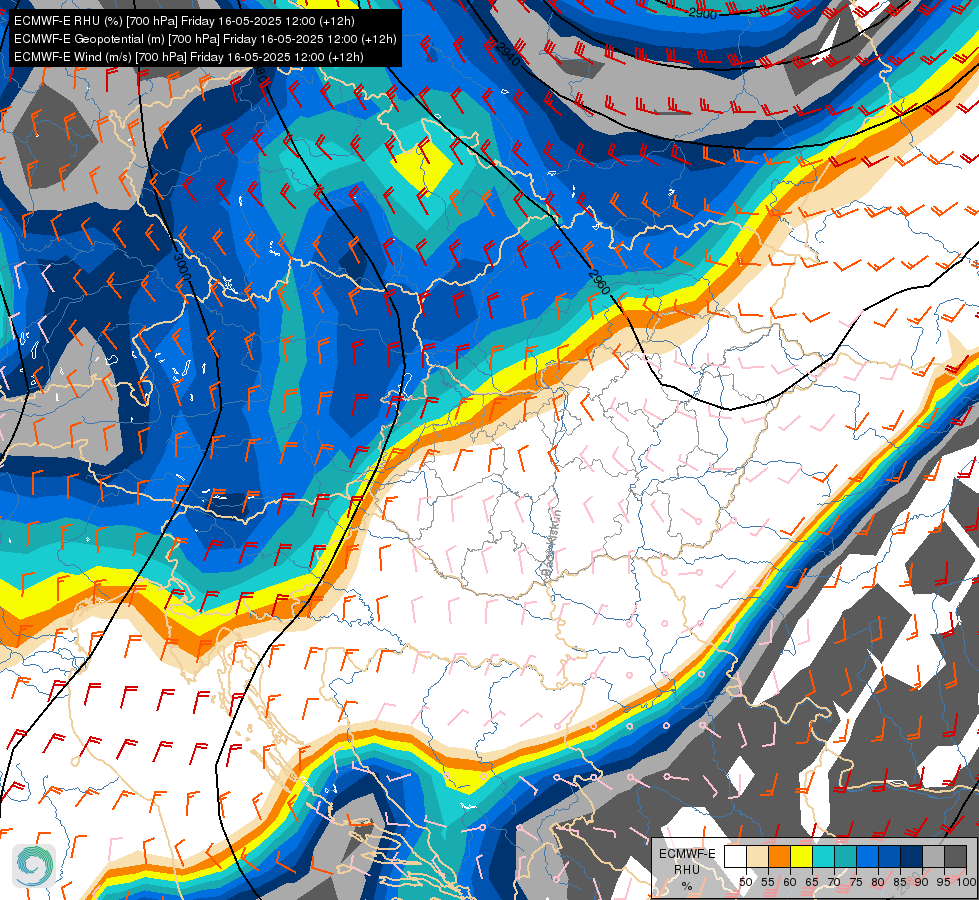Pick the yellow 60-65 legend swatch
979x900 pixels.
(802, 856)
